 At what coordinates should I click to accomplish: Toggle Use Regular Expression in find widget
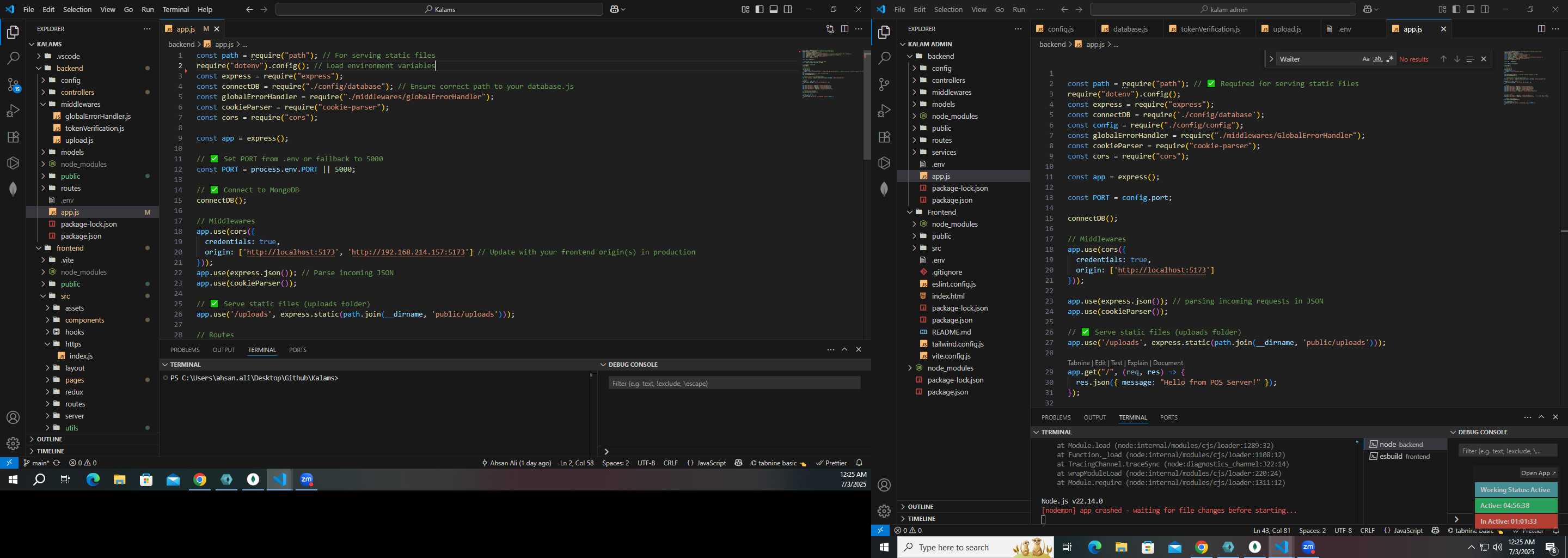[x=1389, y=59]
